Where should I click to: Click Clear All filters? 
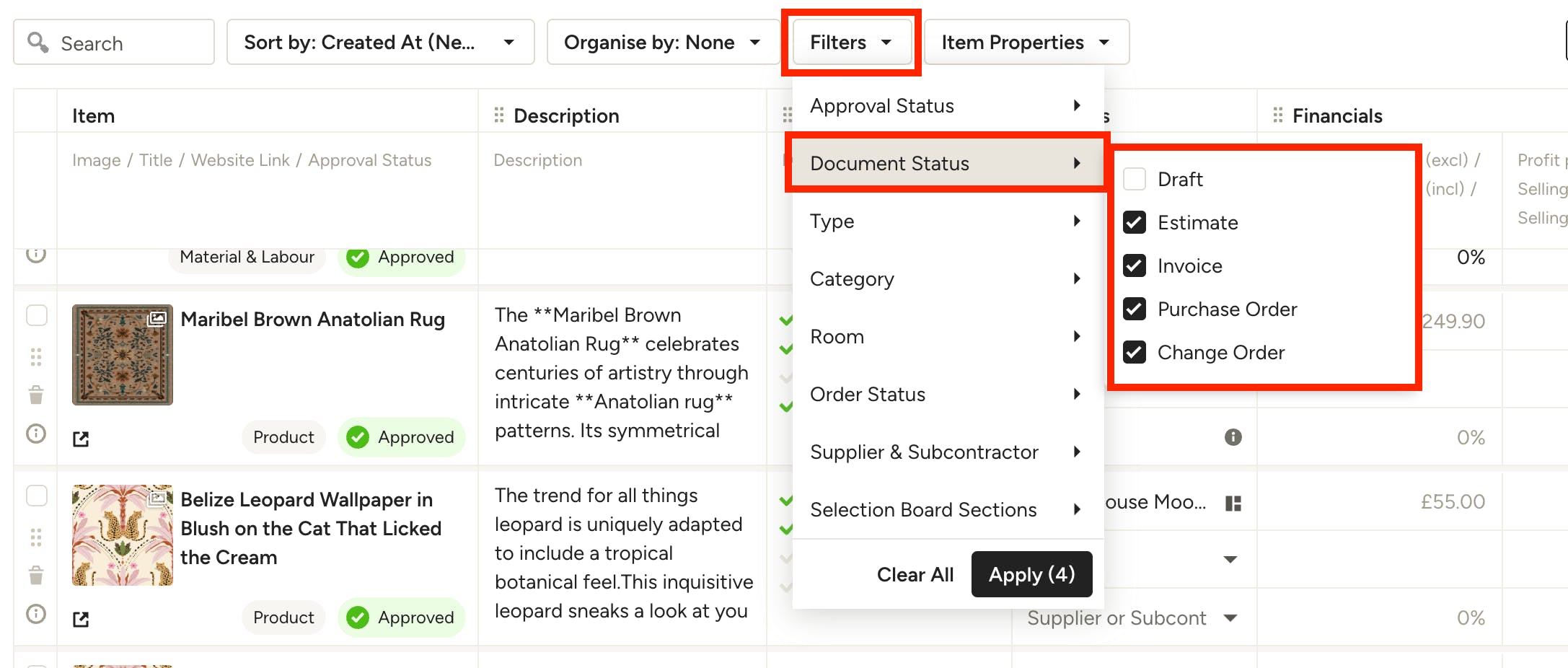click(915, 574)
